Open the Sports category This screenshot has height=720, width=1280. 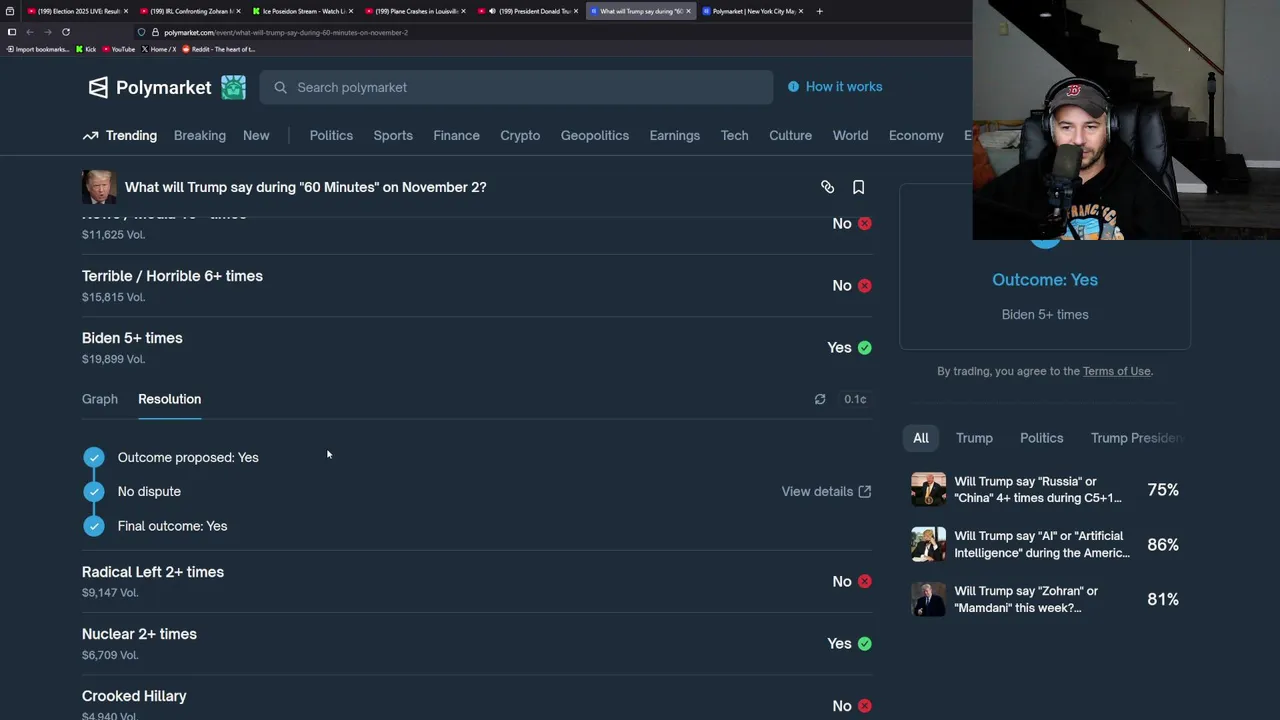(393, 135)
